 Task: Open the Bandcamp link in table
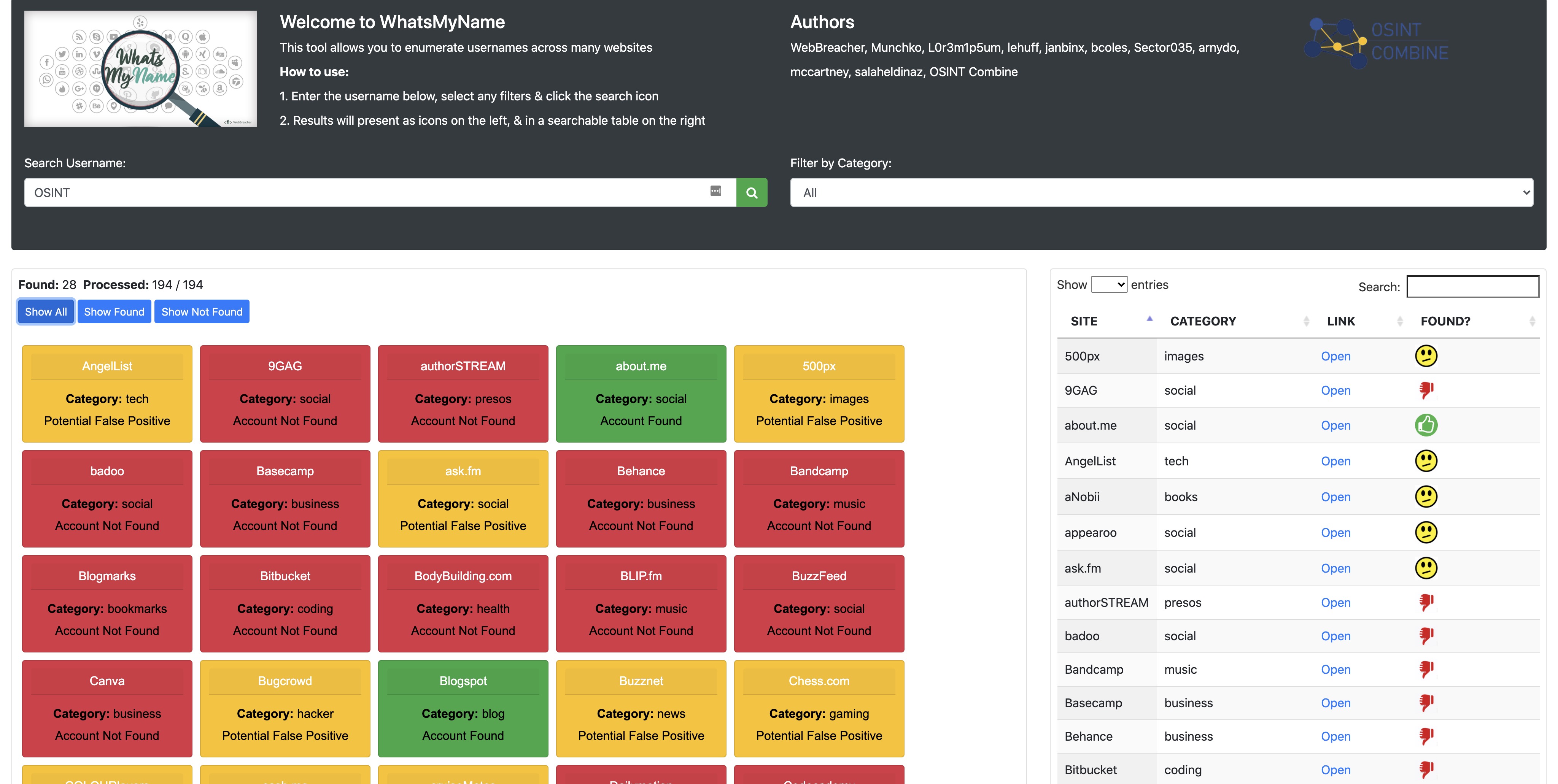(x=1335, y=670)
